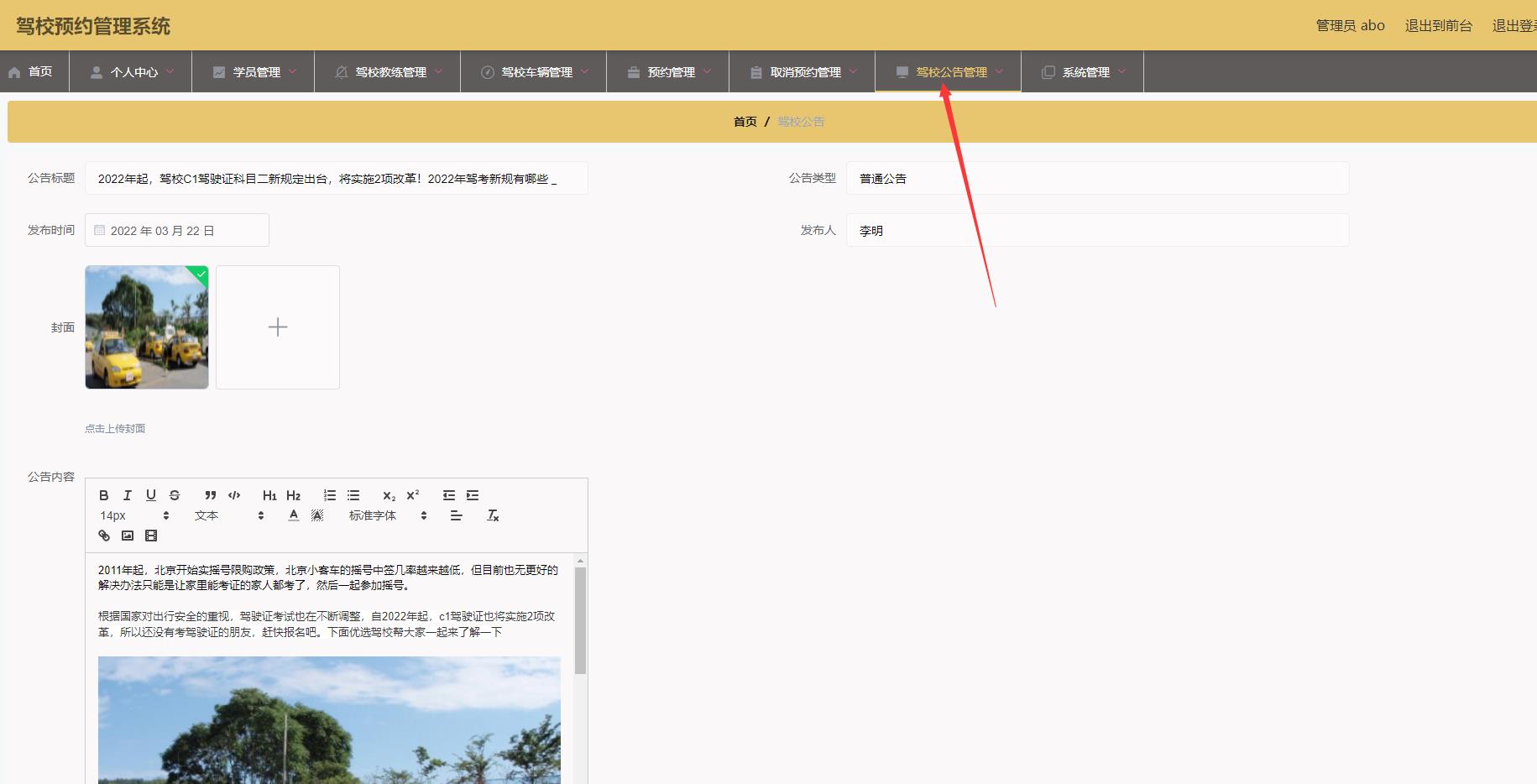1537x784 pixels.
Task: Insert an image into the announcement content
Action: (128, 536)
